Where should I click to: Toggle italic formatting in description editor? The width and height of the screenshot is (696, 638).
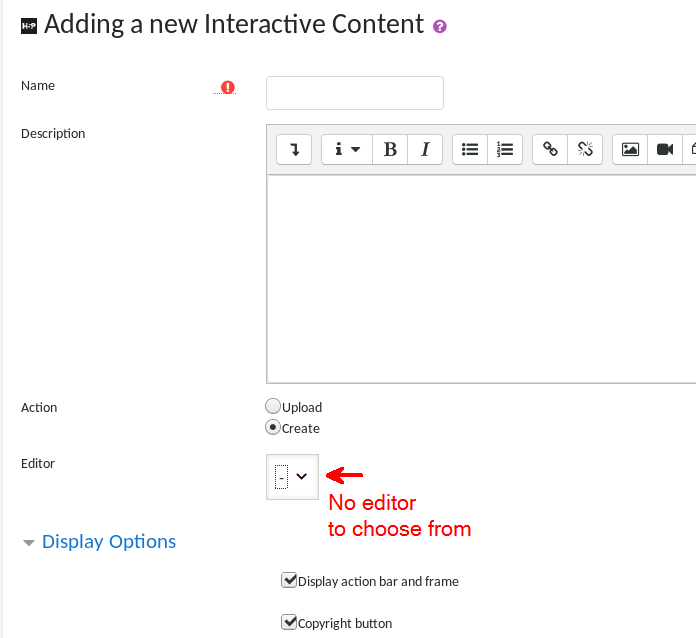(425, 150)
